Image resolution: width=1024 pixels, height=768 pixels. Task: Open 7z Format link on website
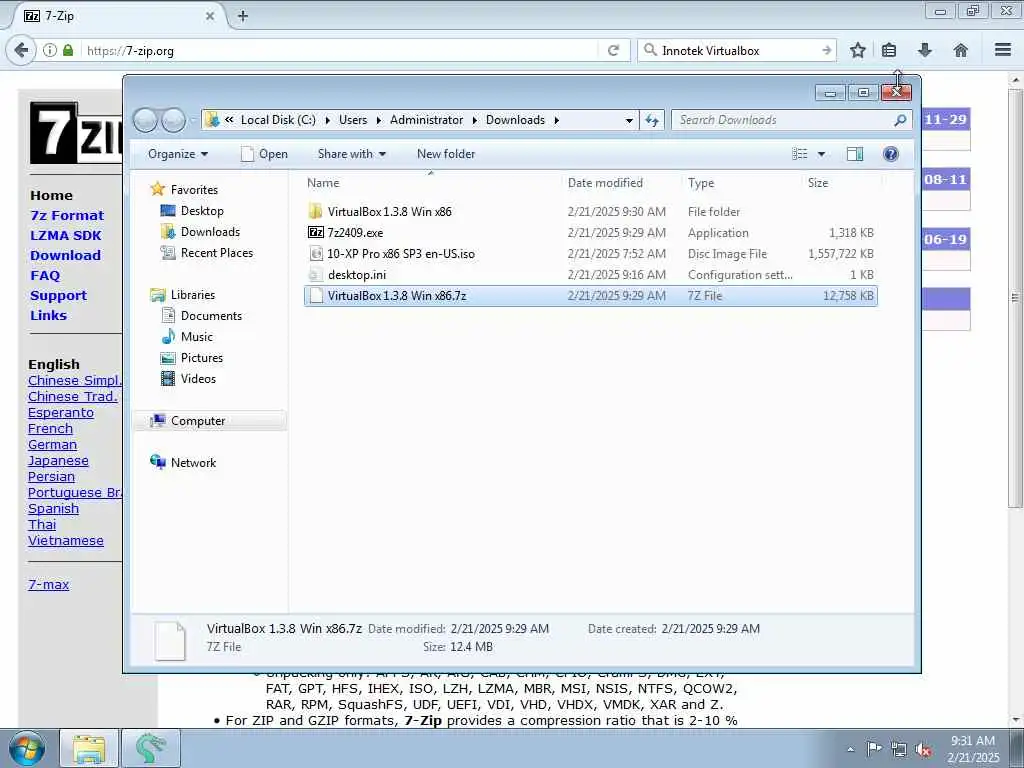click(x=67, y=216)
